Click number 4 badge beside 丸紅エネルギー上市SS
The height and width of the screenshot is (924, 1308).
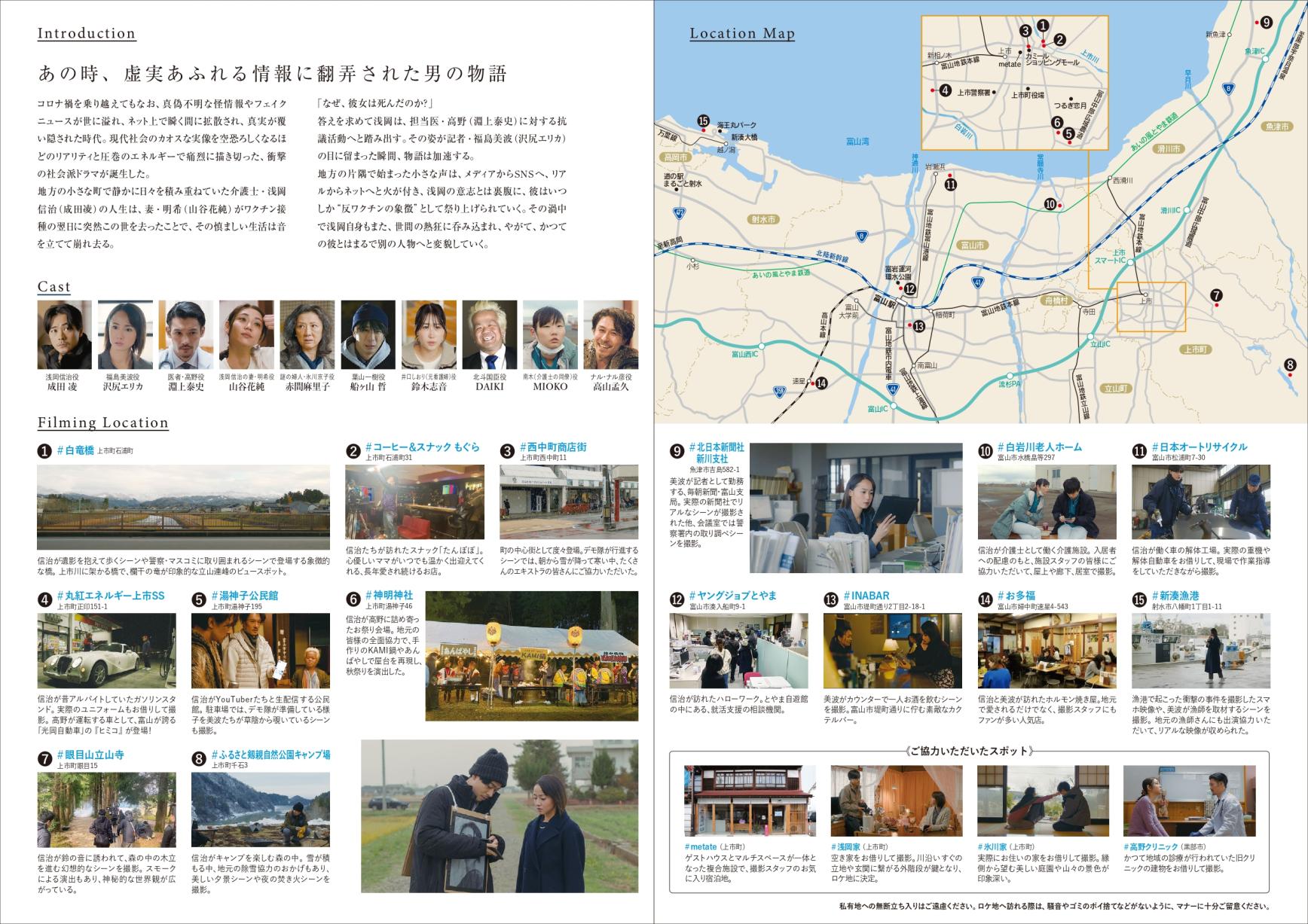(x=44, y=600)
